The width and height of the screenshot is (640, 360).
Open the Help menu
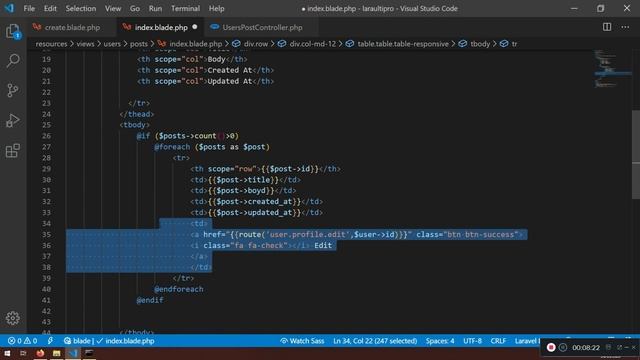(216, 8)
